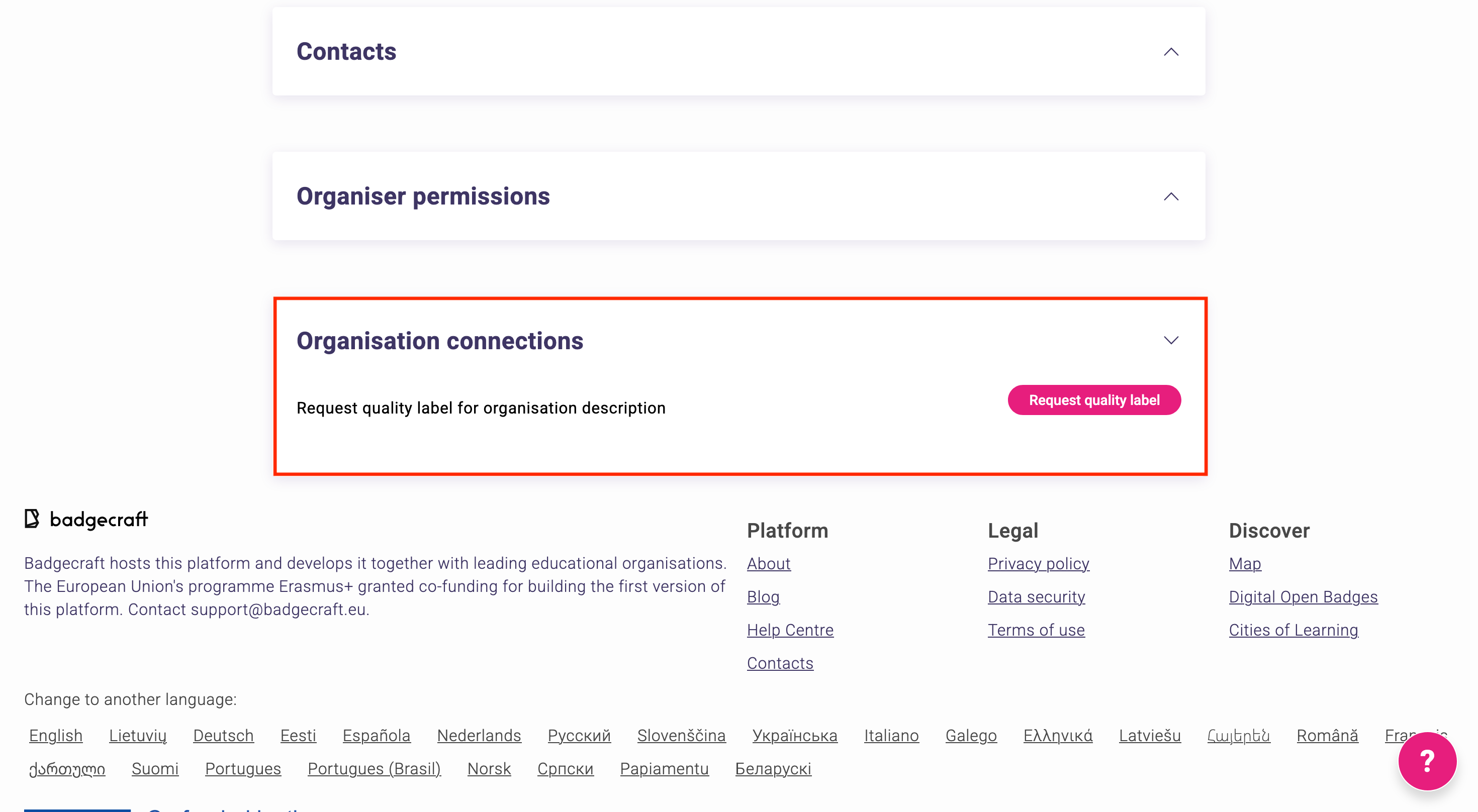Viewport: 1478px width, 812px height.
Task: Open the pink help question-mark button
Action: (x=1426, y=761)
